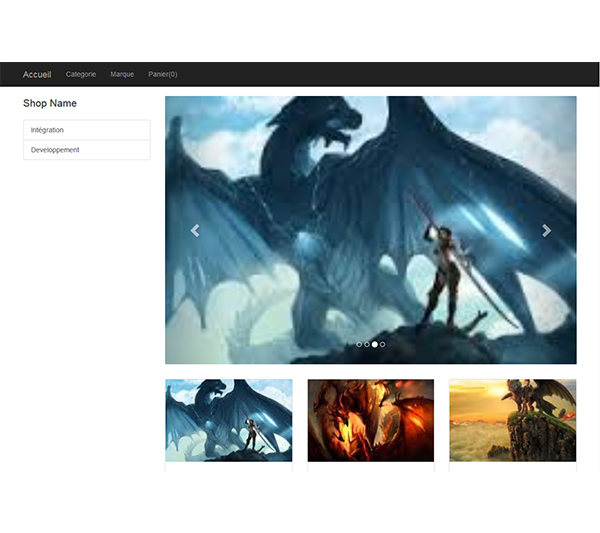This screenshot has height=533, width=600.
Task: View the cart via Panier(0)
Action: [x=163, y=74]
